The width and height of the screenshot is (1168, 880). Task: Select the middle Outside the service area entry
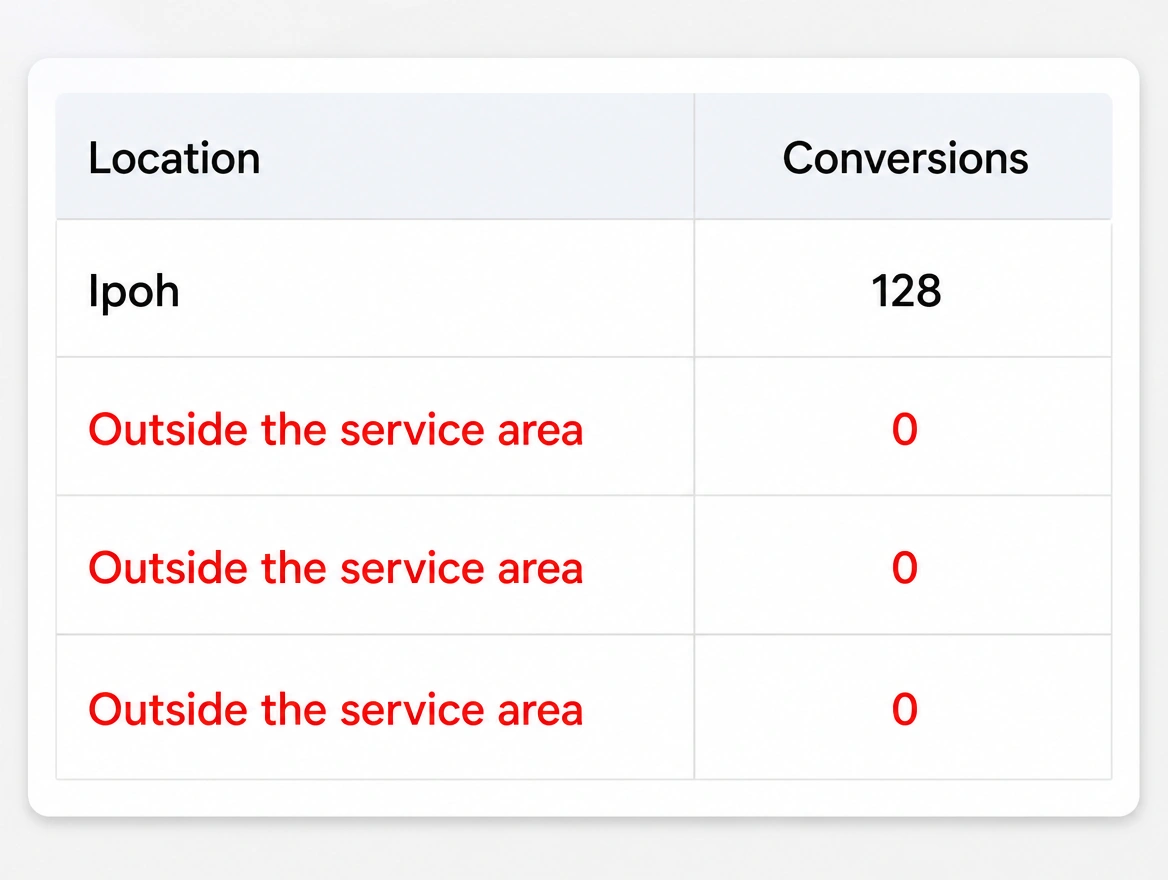pos(335,569)
